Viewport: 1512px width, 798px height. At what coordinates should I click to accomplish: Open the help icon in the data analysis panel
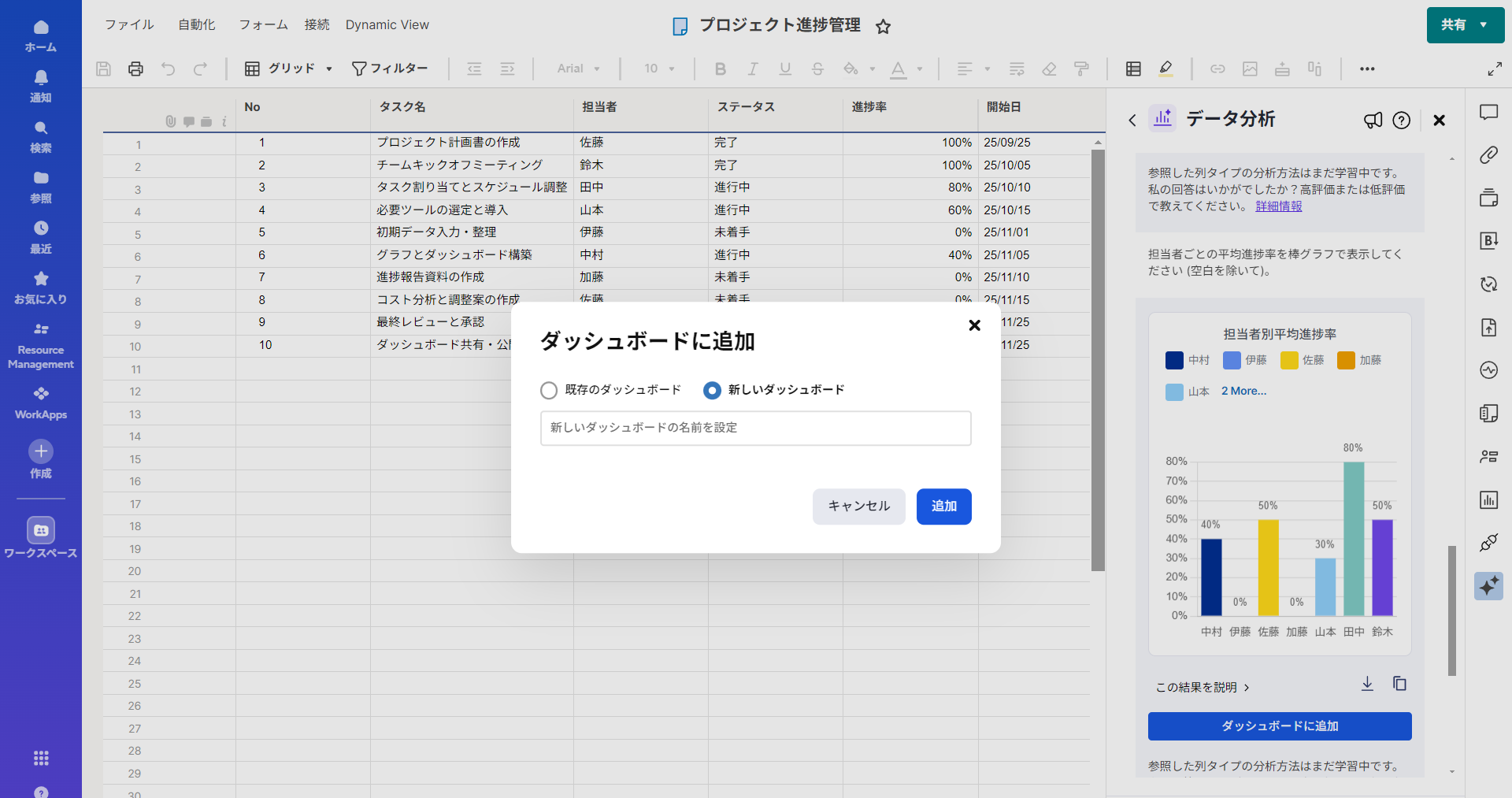tap(1401, 121)
